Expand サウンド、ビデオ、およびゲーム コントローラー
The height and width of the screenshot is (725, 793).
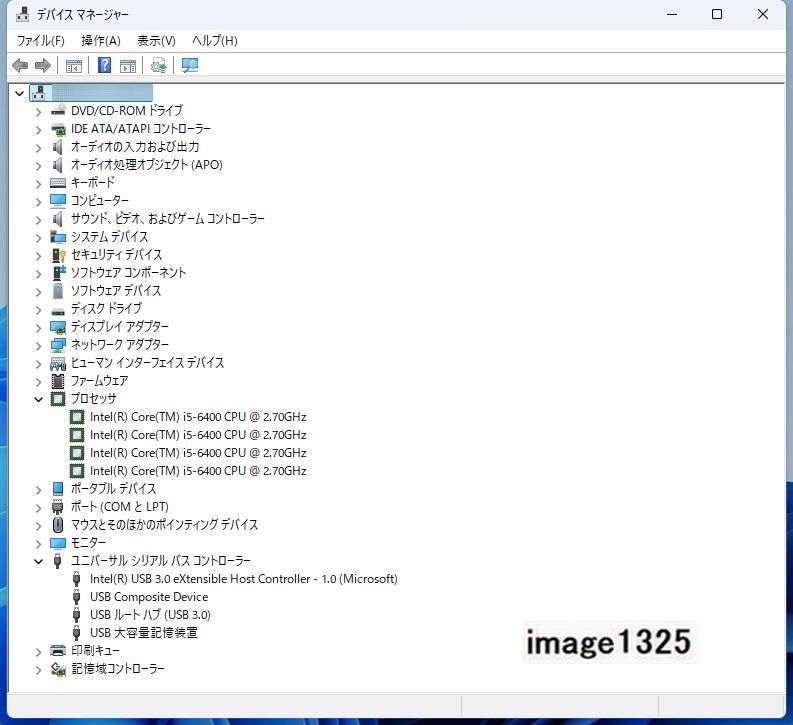[x=38, y=220]
